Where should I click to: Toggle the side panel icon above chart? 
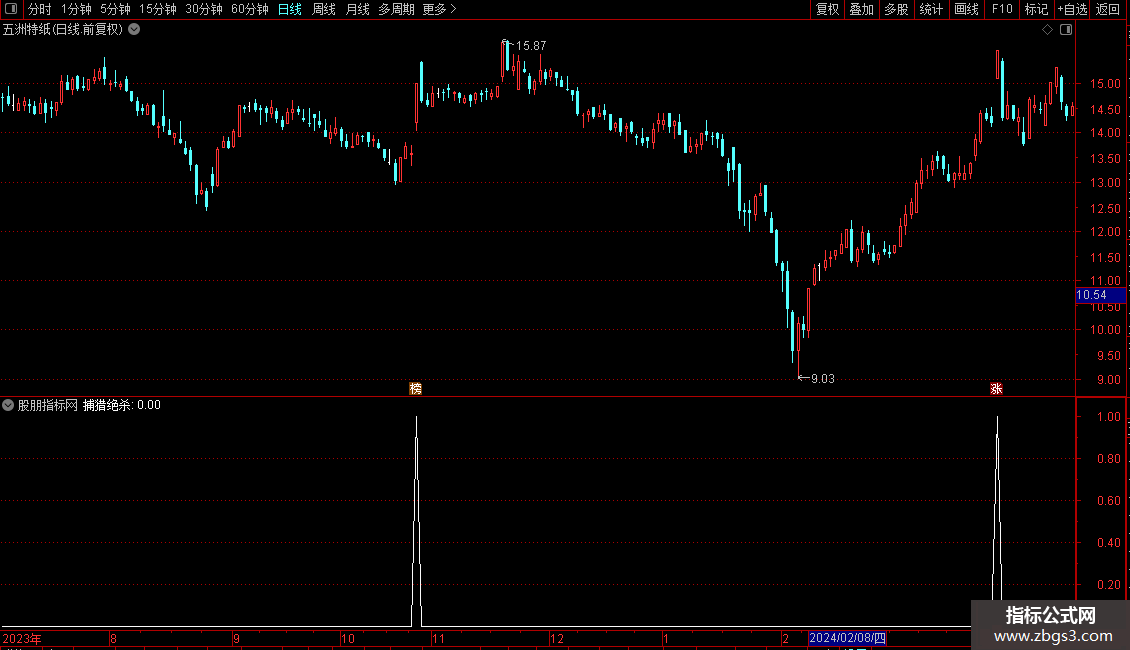1066,30
